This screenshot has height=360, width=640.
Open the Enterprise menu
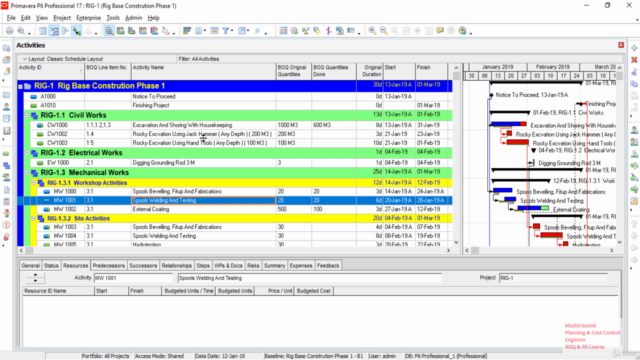click(x=89, y=18)
